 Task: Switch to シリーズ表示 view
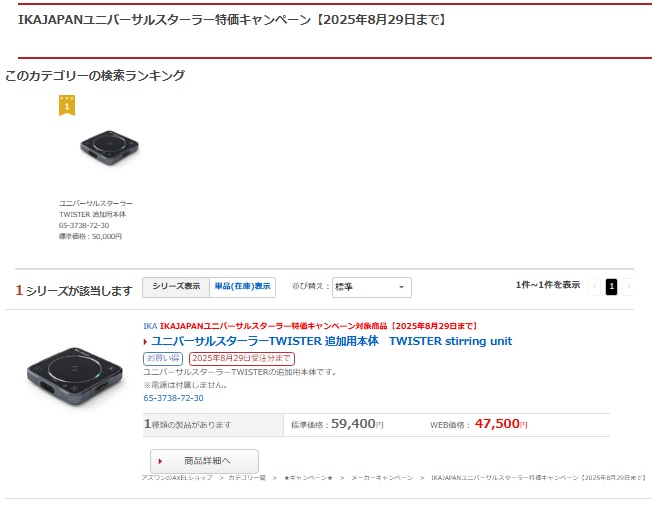click(176, 287)
